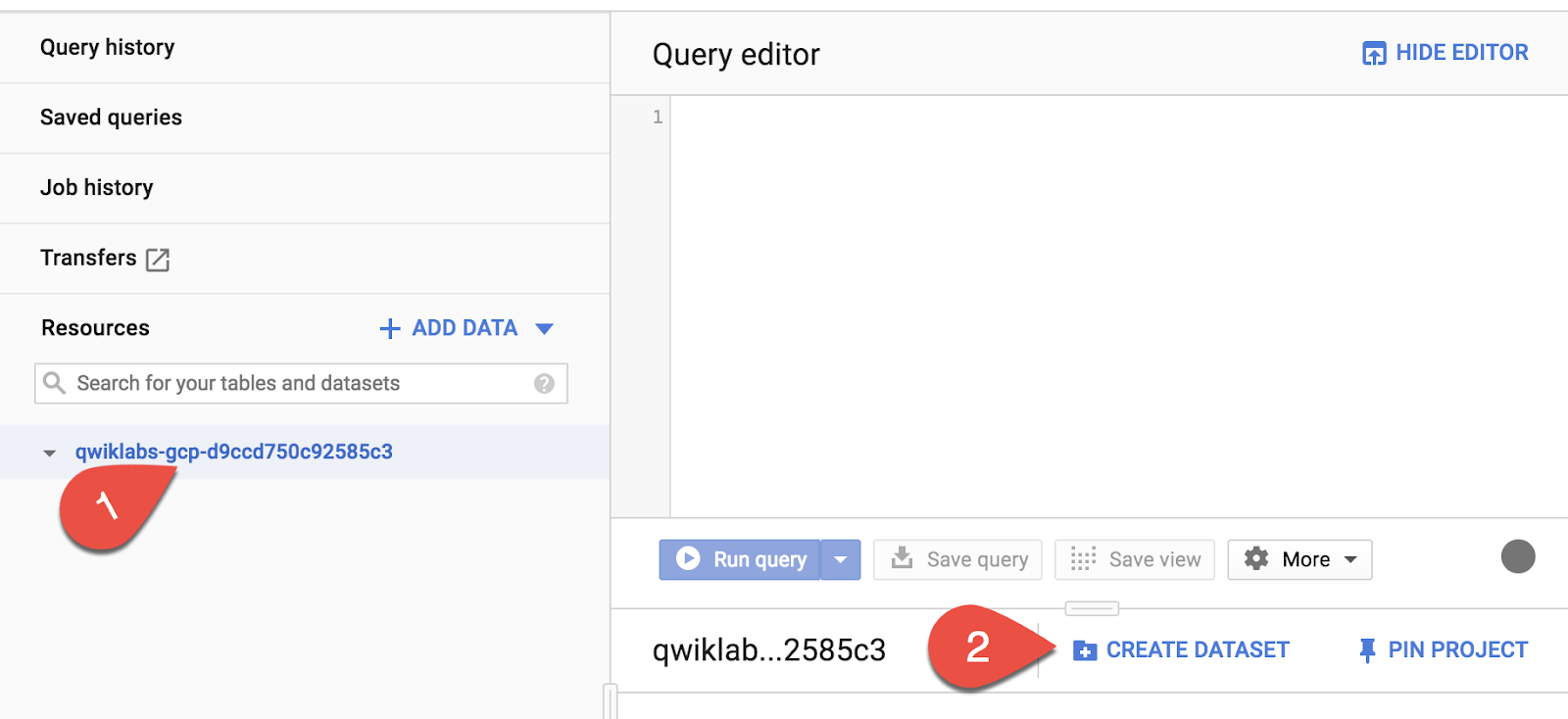Open the More dropdown caret

(1350, 559)
